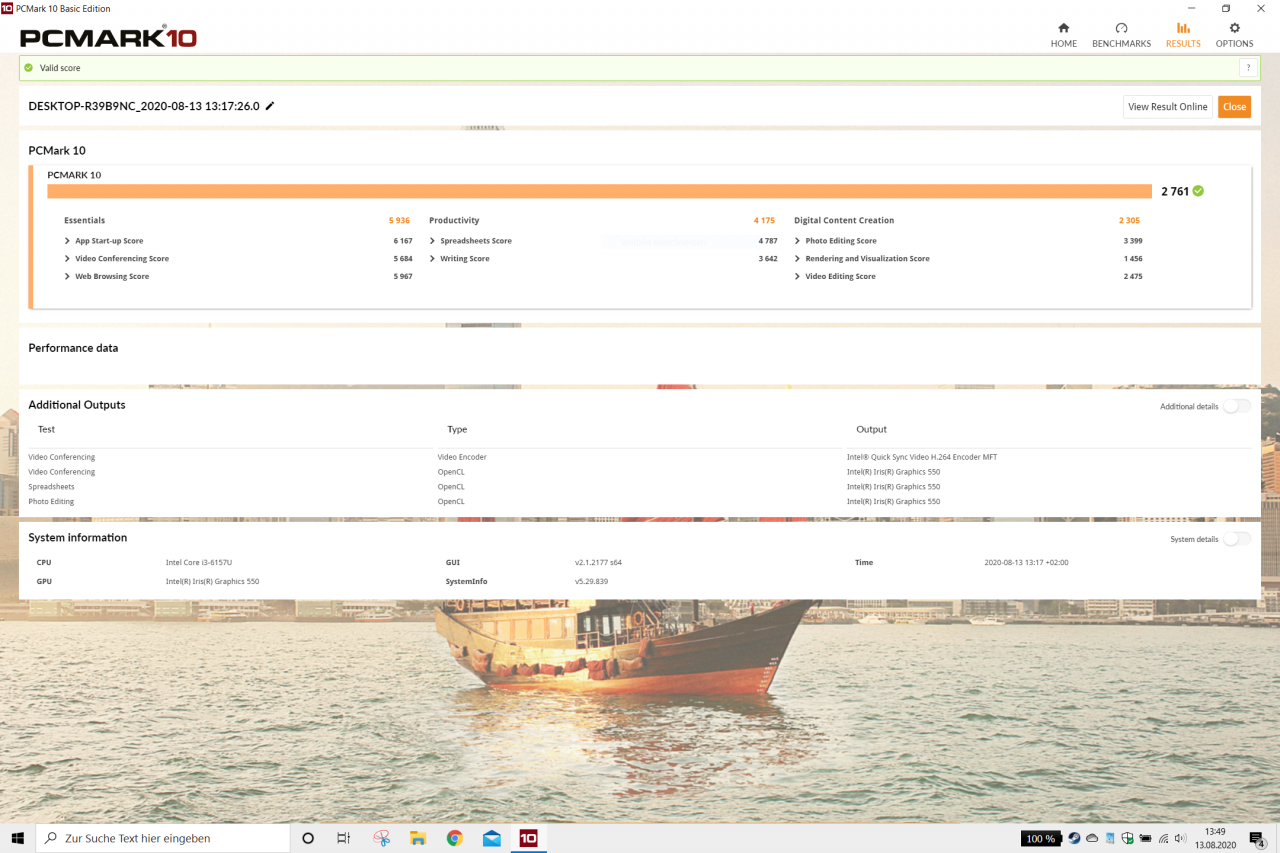Toggle the Additional details switch

1237,406
